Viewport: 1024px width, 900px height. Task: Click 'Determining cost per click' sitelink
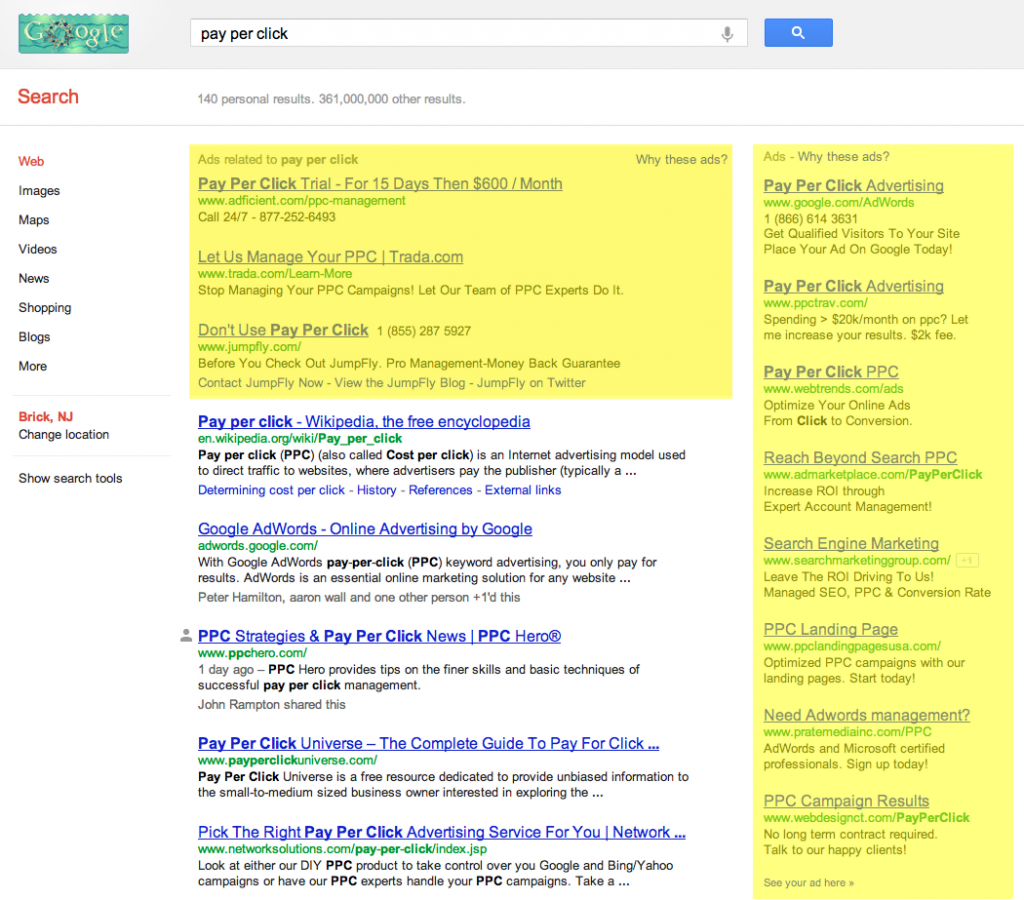271,490
